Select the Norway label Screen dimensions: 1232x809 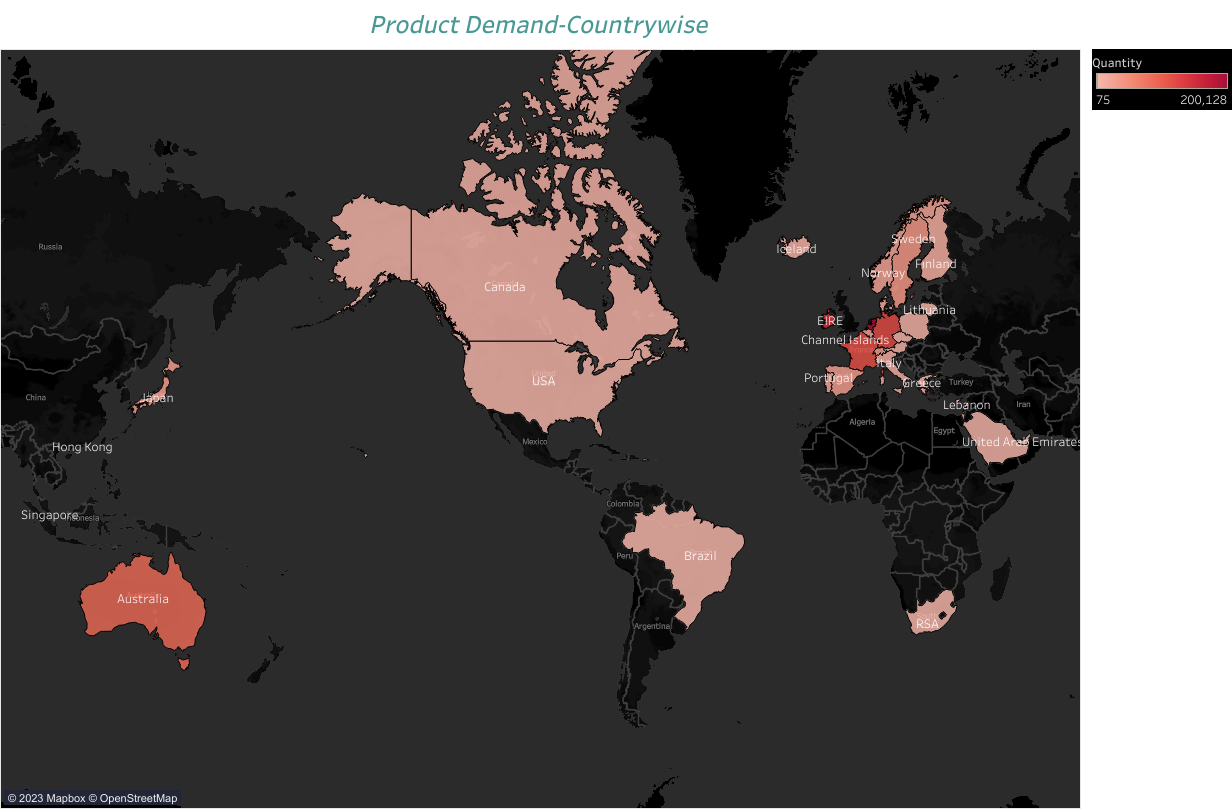point(883,273)
